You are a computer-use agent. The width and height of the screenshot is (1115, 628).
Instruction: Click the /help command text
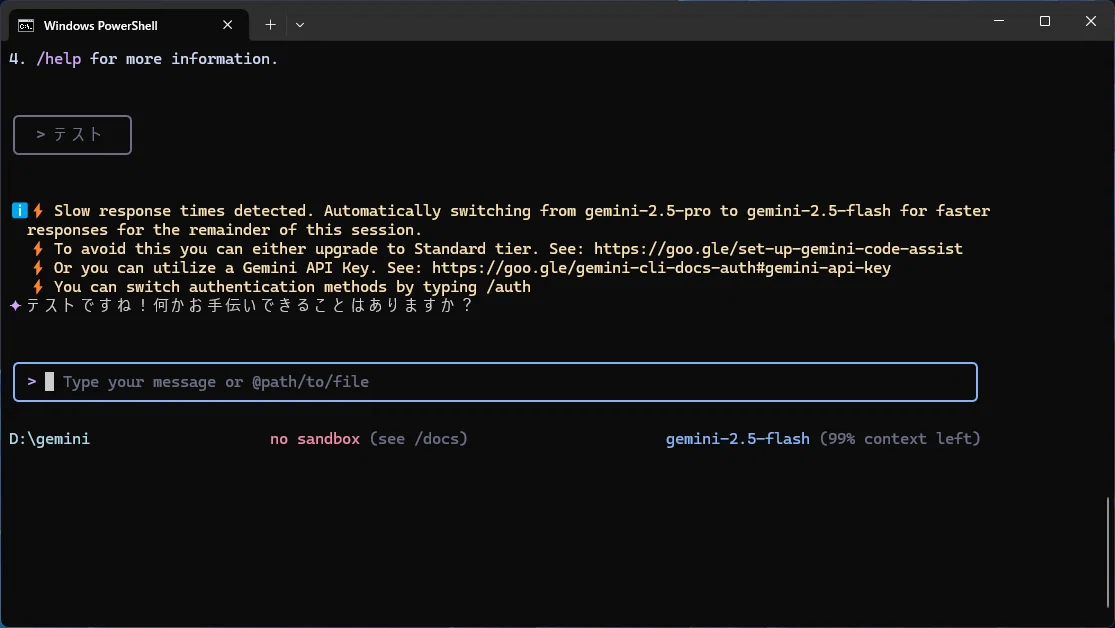tap(58, 59)
